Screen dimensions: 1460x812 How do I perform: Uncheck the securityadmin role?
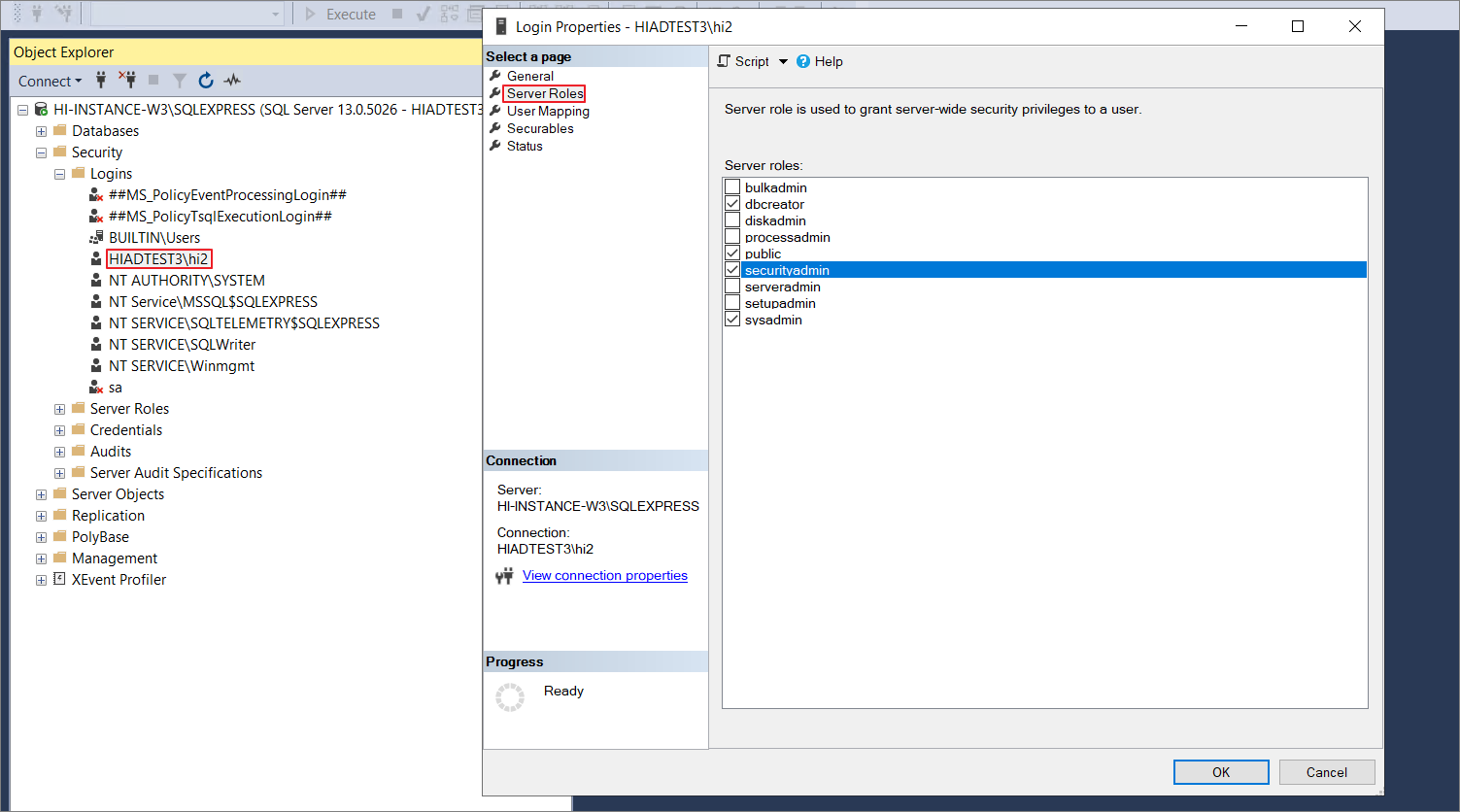[732, 270]
